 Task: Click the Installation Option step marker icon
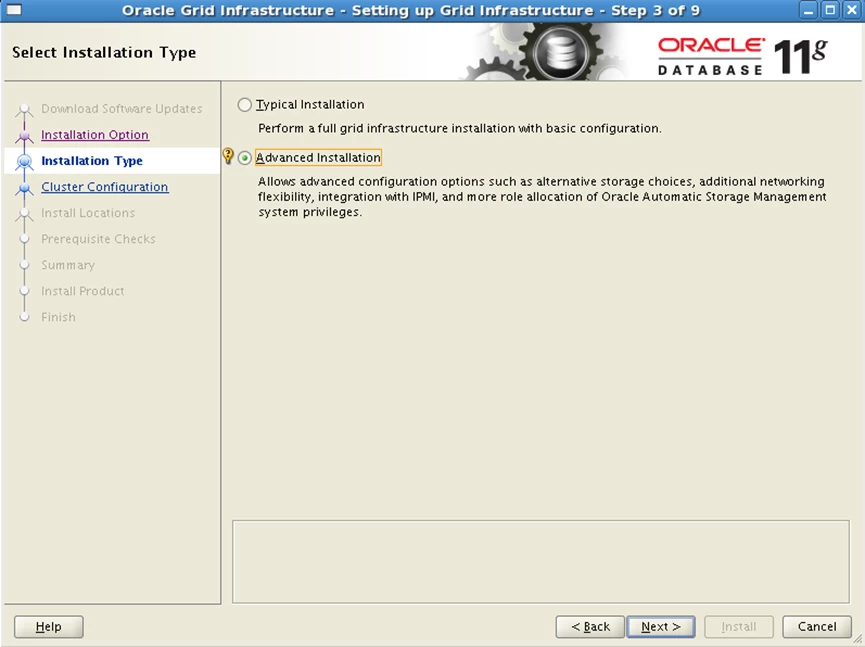[24, 135]
